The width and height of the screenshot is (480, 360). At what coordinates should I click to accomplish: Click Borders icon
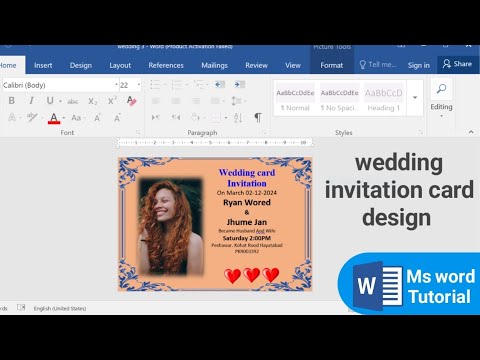coord(216,117)
